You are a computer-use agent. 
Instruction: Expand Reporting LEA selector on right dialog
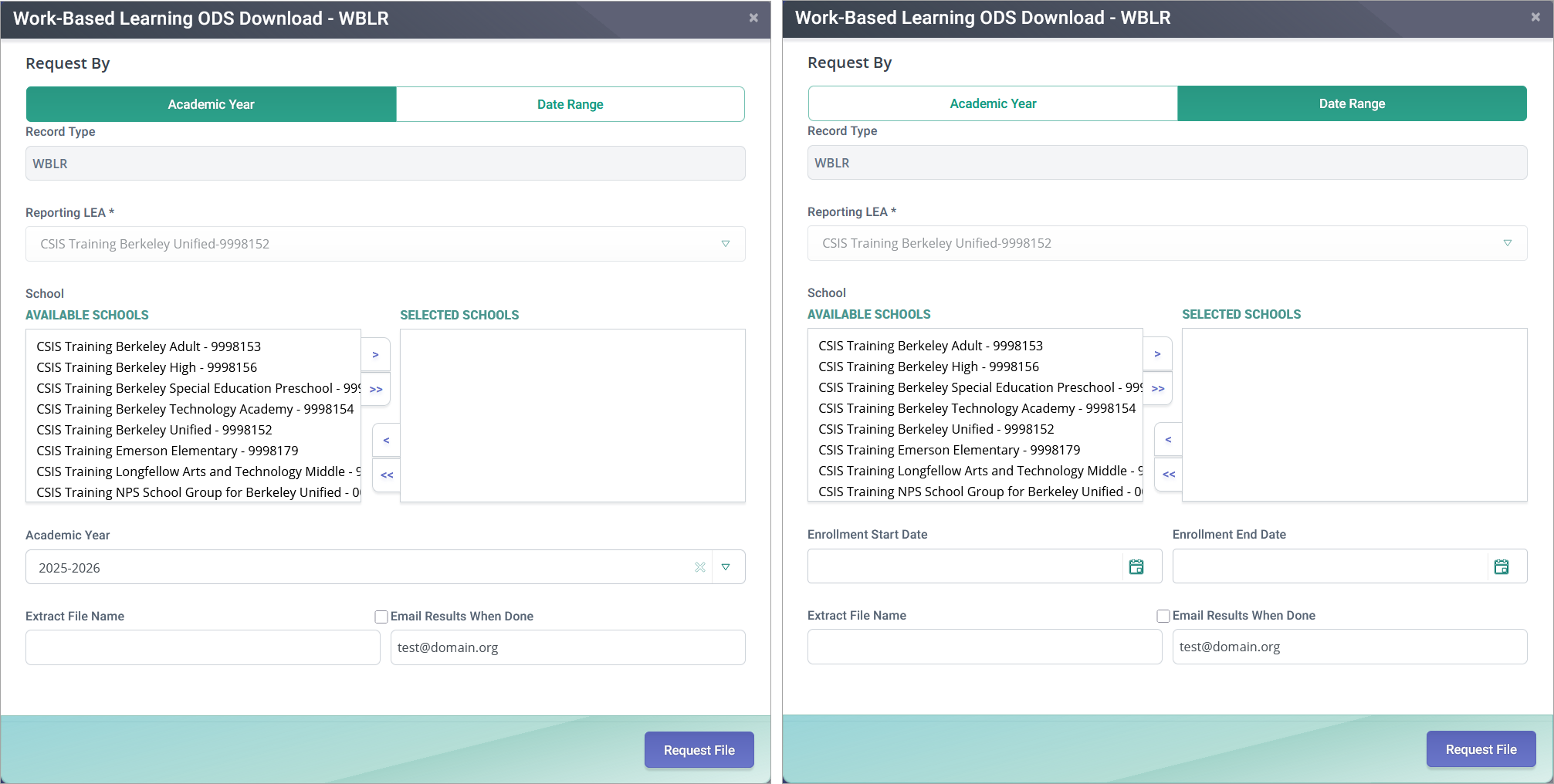(1507, 243)
